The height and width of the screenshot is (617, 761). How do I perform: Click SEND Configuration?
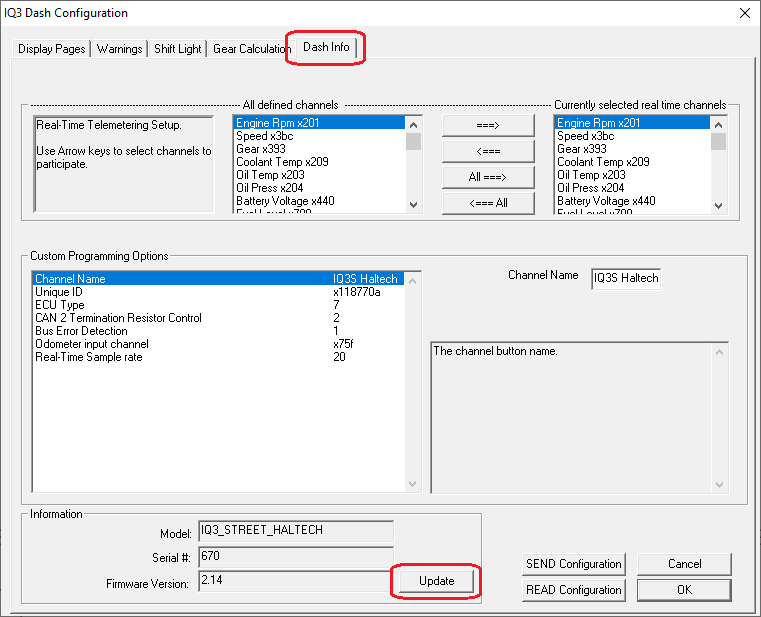(574, 564)
